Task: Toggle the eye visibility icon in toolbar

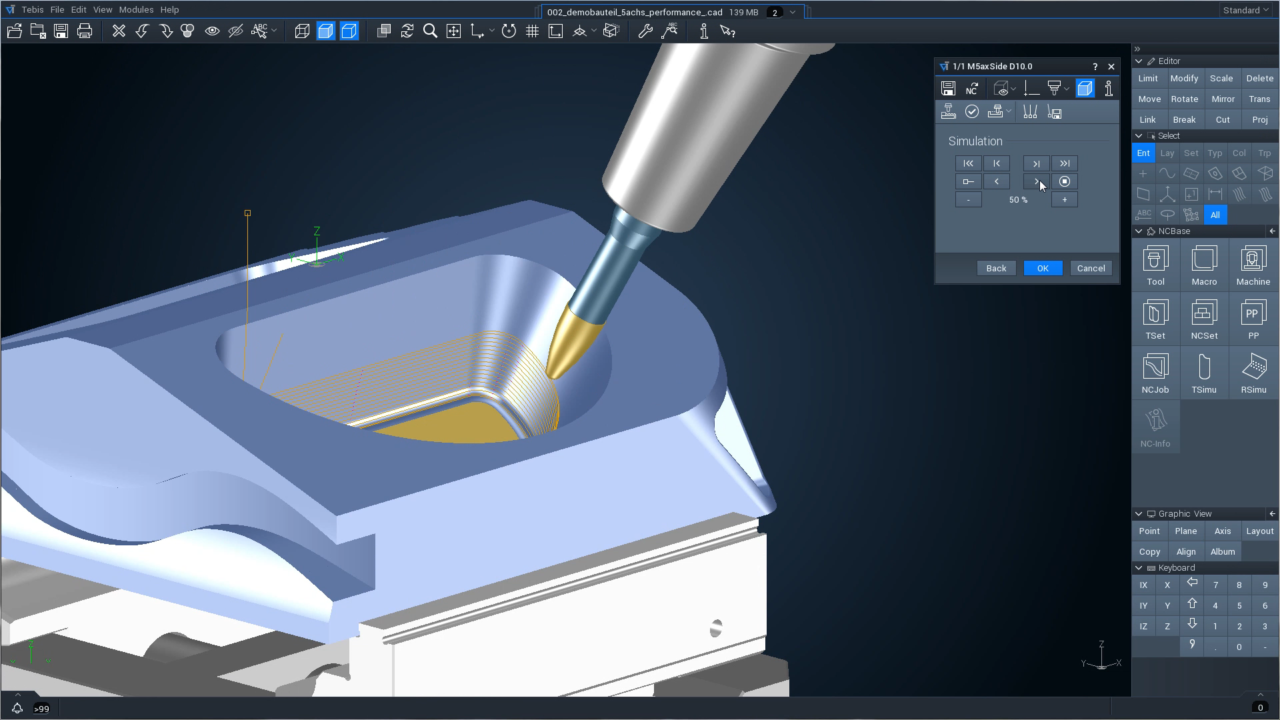Action: pos(212,31)
